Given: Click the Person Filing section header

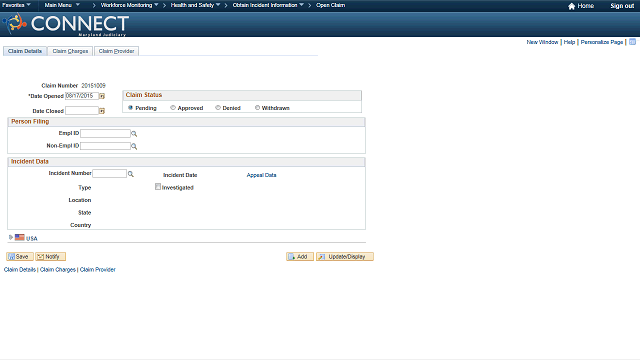Looking at the screenshot, I should (186, 122).
